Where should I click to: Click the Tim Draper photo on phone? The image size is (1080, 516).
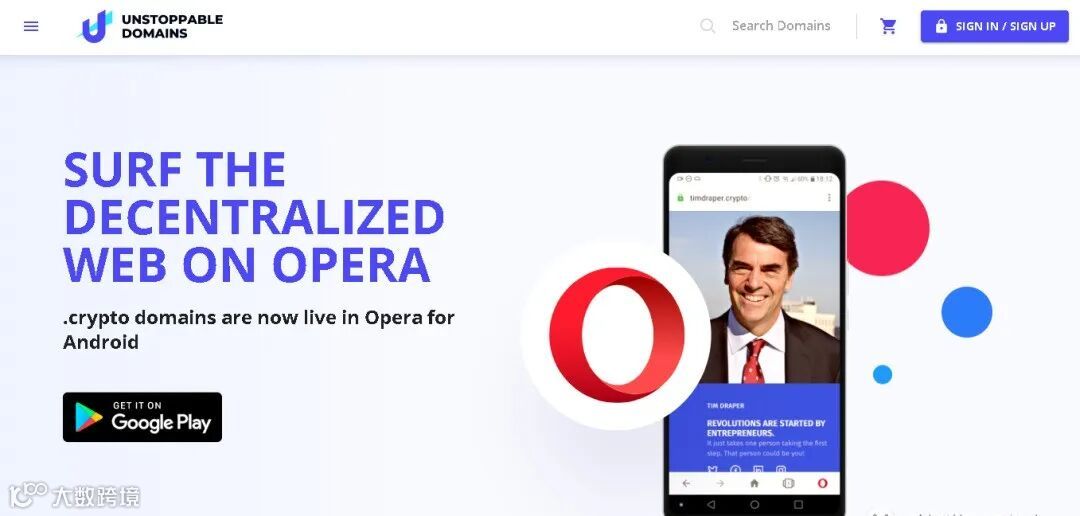[754, 297]
